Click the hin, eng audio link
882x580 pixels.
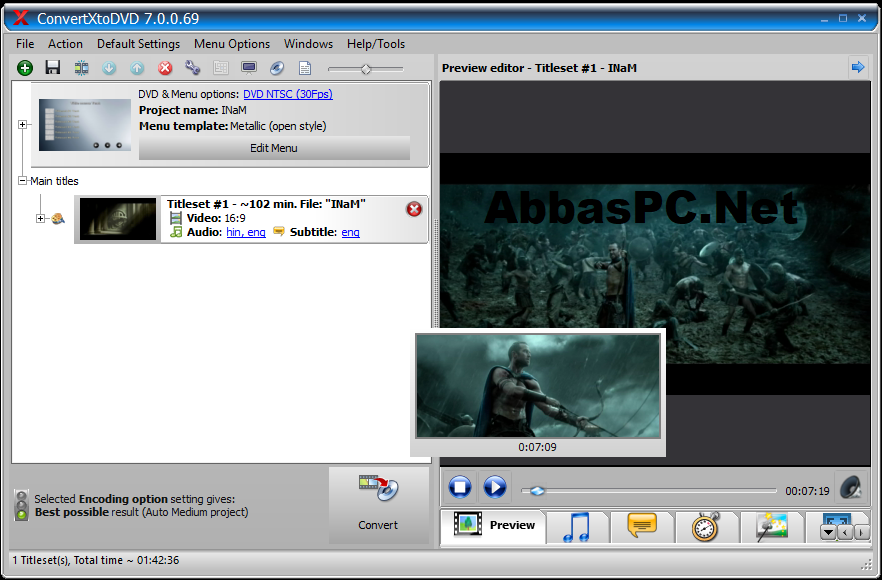pyautogui.click(x=246, y=232)
